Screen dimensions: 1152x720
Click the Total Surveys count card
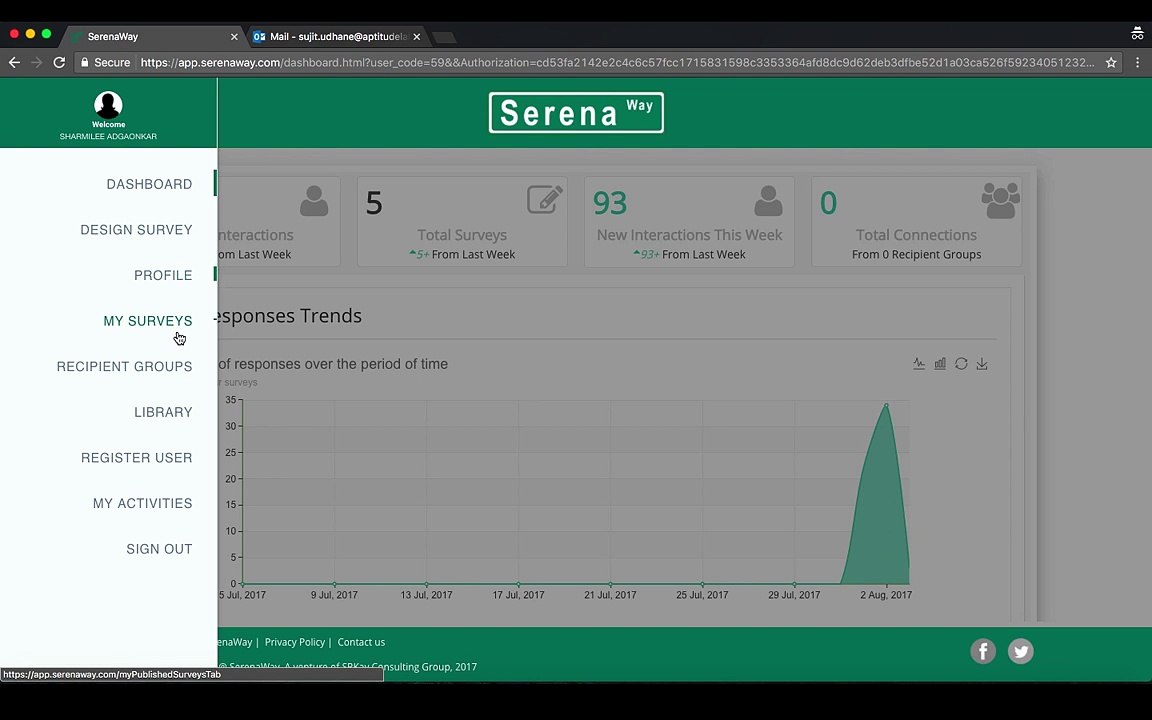pyautogui.click(x=462, y=221)
